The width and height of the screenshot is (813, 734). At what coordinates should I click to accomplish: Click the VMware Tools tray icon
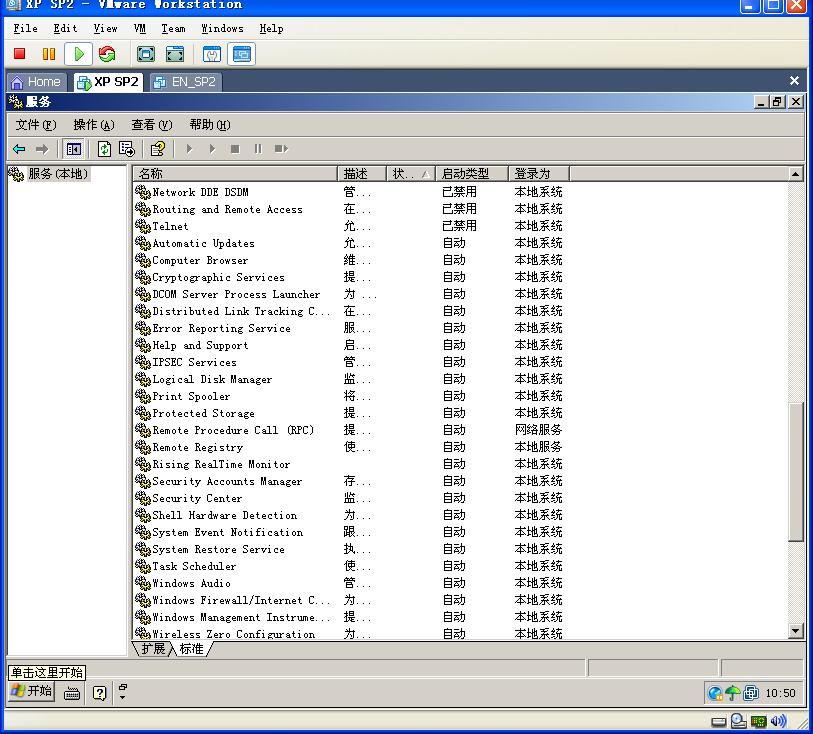[751, 693]
